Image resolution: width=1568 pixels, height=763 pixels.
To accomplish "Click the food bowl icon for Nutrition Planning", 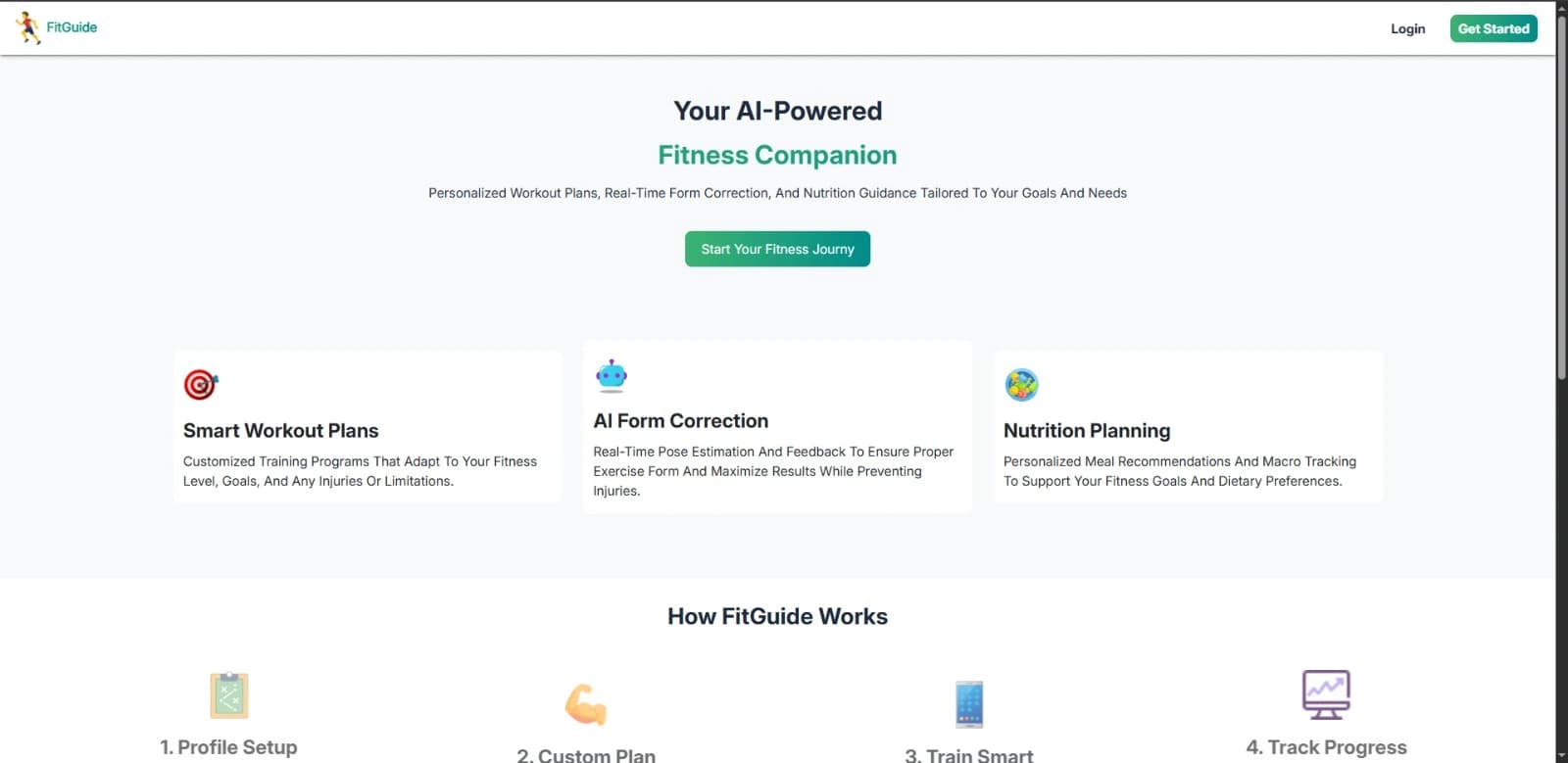I will (1021, 385).
